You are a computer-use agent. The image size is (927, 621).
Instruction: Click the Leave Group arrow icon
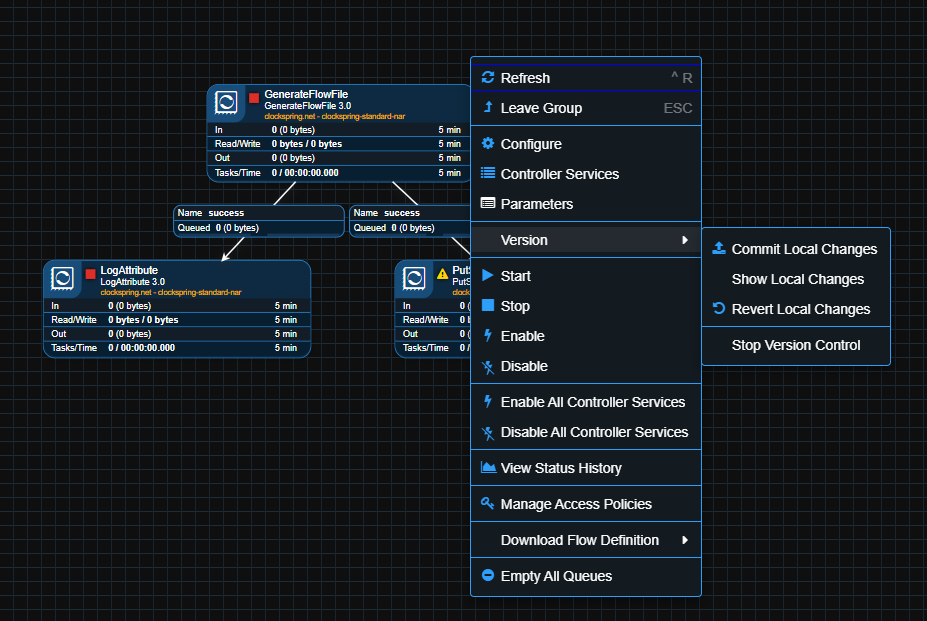tap(488, 108)
